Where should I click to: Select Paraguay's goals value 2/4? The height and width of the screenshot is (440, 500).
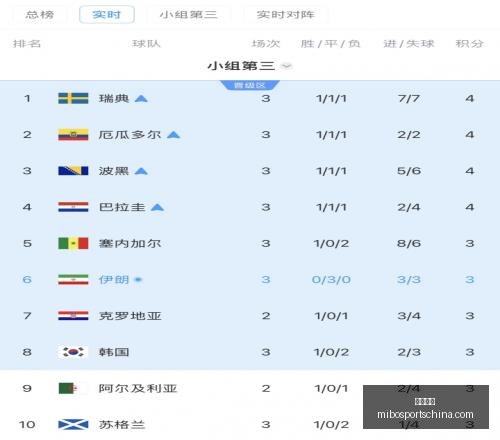pos(409,207)
